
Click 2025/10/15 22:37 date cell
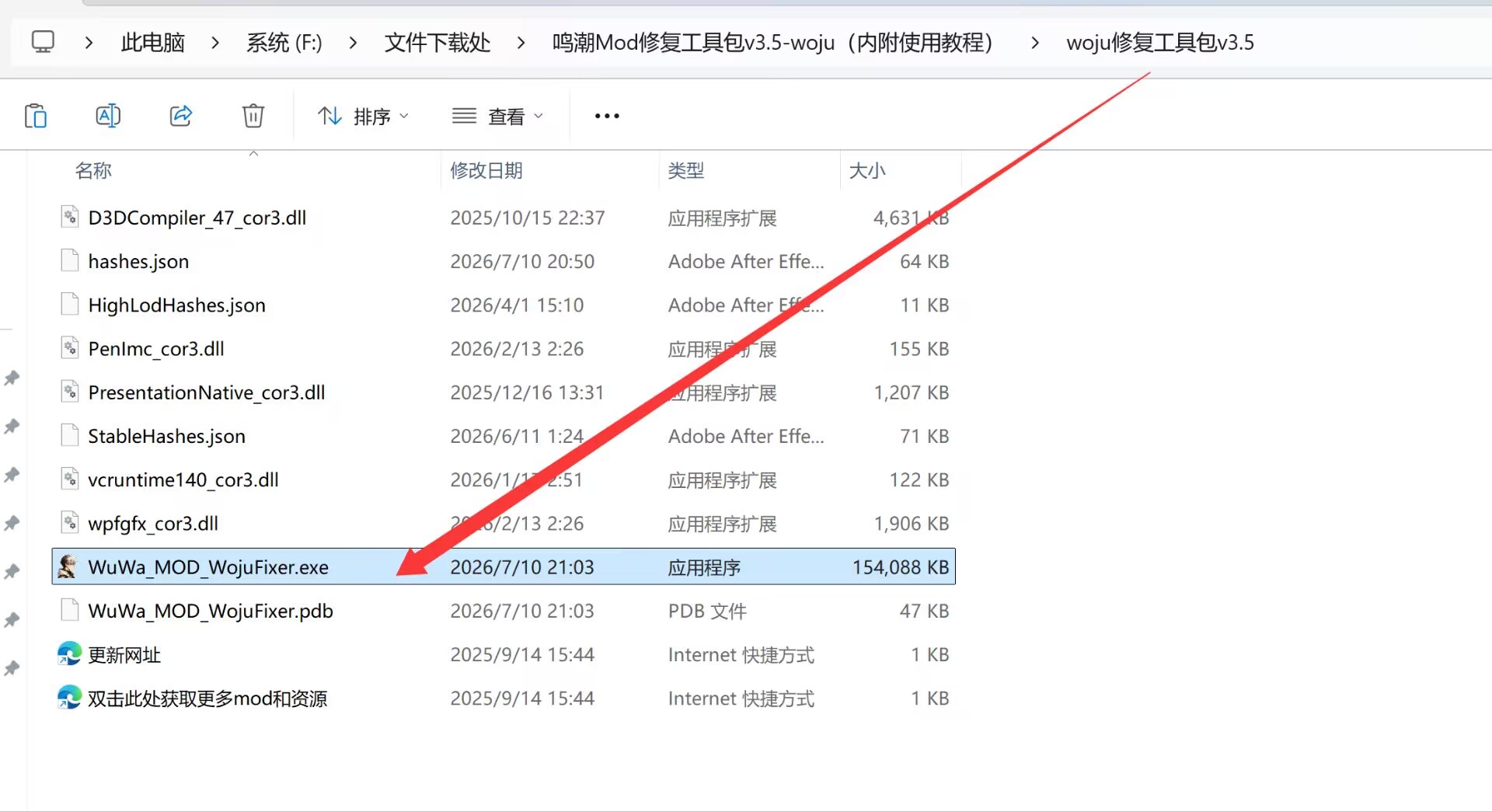(528, 218)
